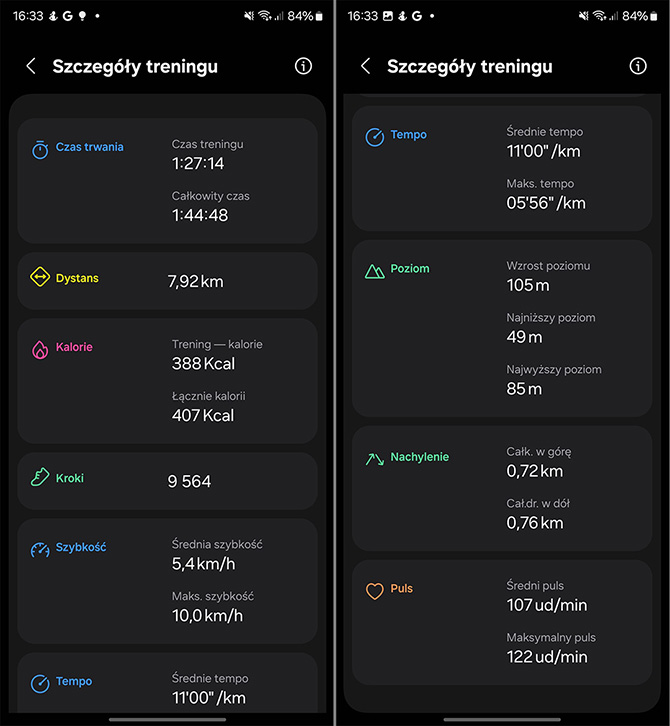Tap the Kroki 9 564 steps value
Screen dimensions: 670x726
coord(189,481)
